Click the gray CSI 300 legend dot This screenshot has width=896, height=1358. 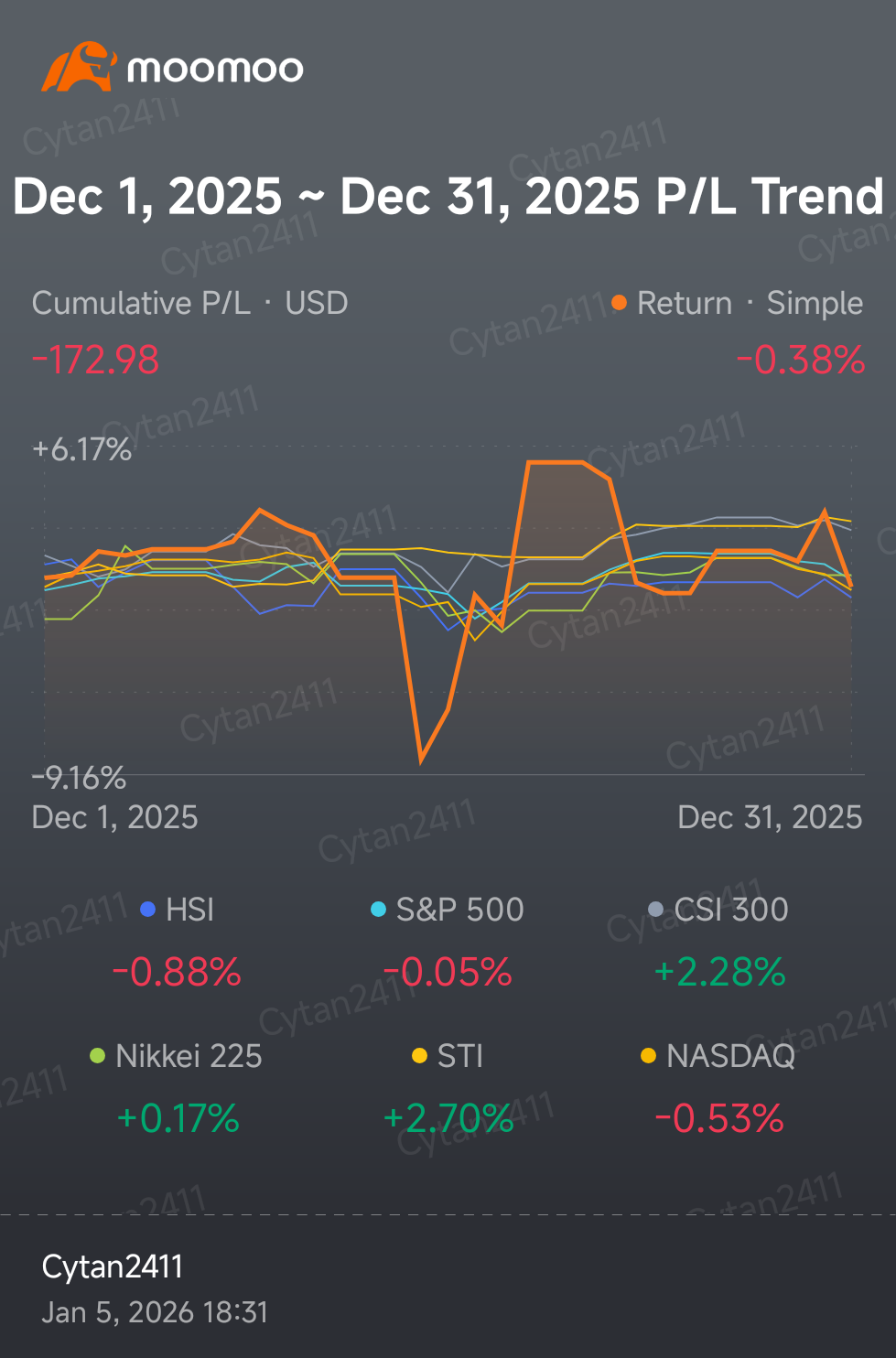[x=655, y=909]
